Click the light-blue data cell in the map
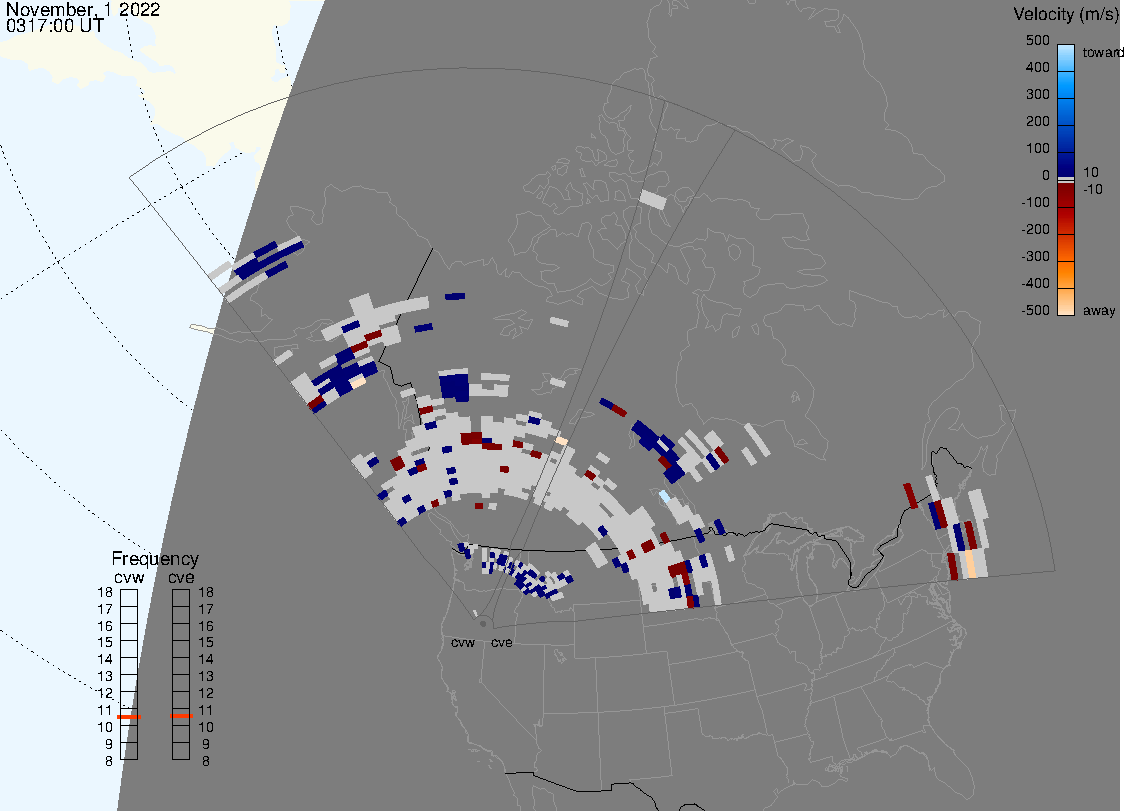Viewport: 1124px width, 811px height. [665, 496]
